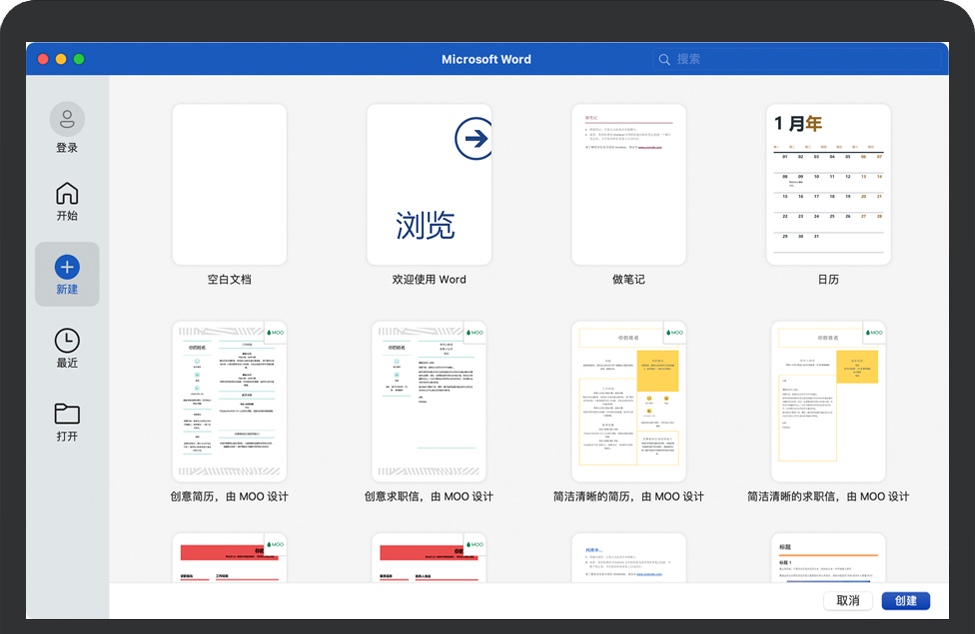Image resolution: width=975 pixels, height=634 pixels.
Task: Choose the 创意求职信 MOO template thumbnail
Action: point(429,401)
